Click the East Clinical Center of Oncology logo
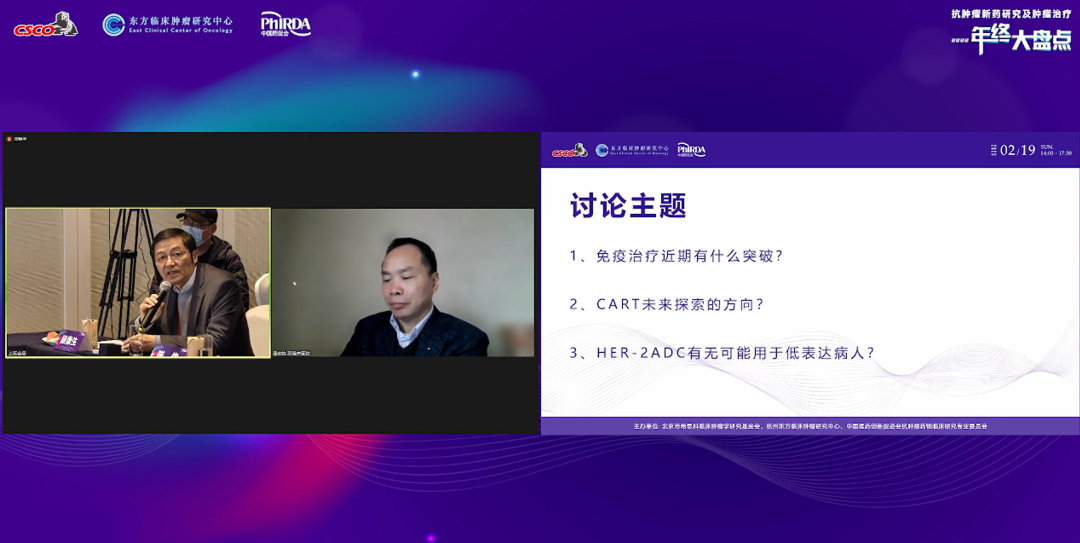The image size is (1080, 543). (x=167, y=25)
